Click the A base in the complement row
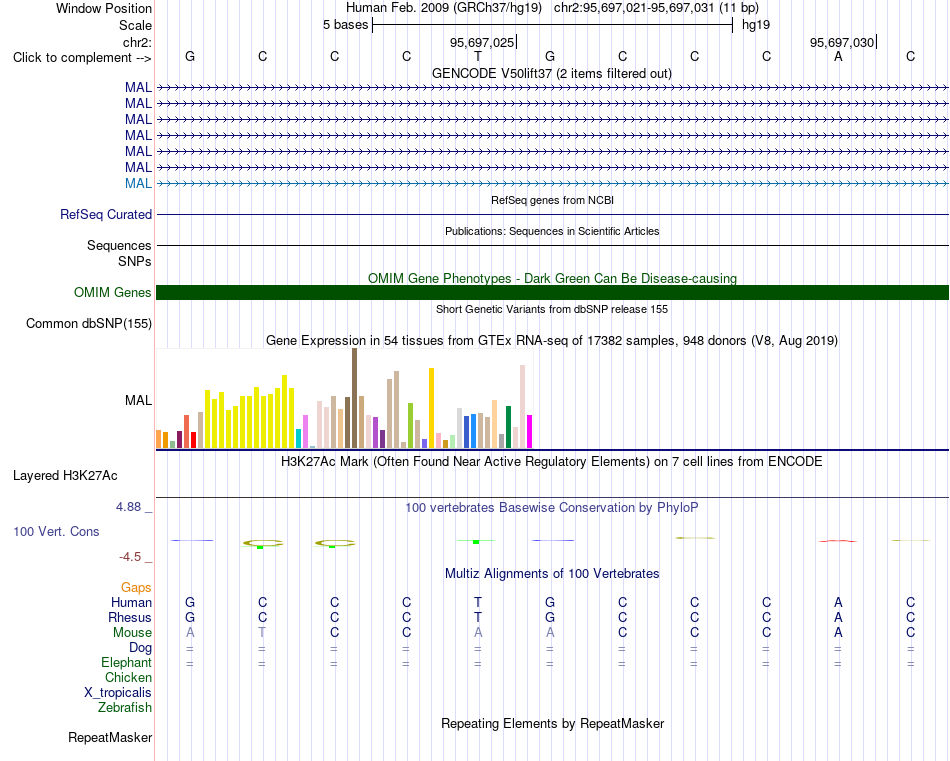Image resolution: width=950 pixels, height=761 pixels. click(838, 56)
